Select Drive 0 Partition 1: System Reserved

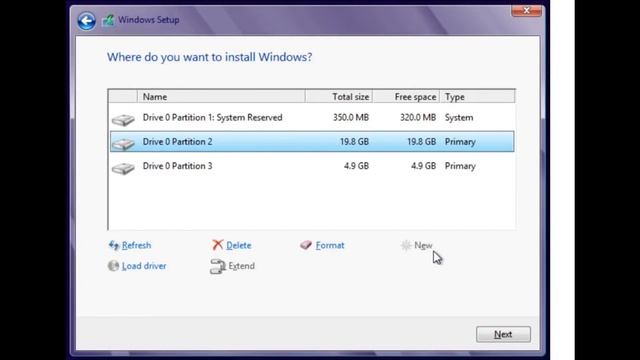coord(312,118)
